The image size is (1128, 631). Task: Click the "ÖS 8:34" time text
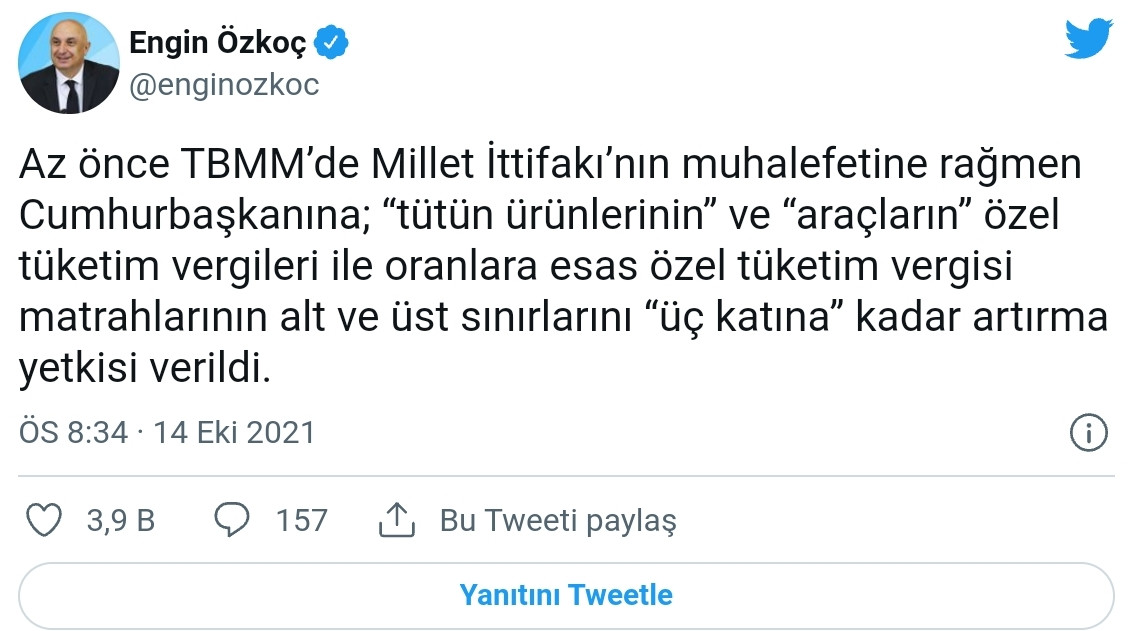71,433
